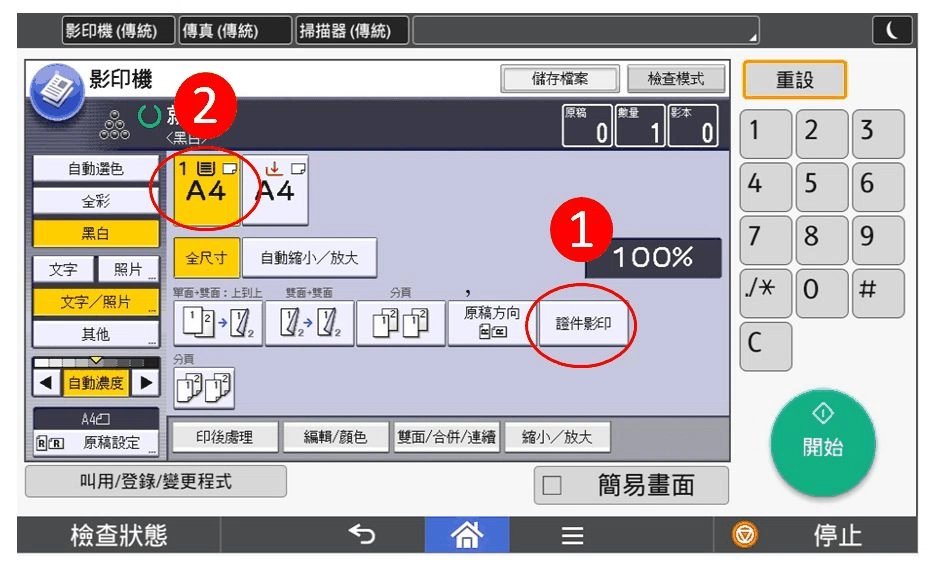
Task: Tap keypad number 8
Action: [822, 239]
